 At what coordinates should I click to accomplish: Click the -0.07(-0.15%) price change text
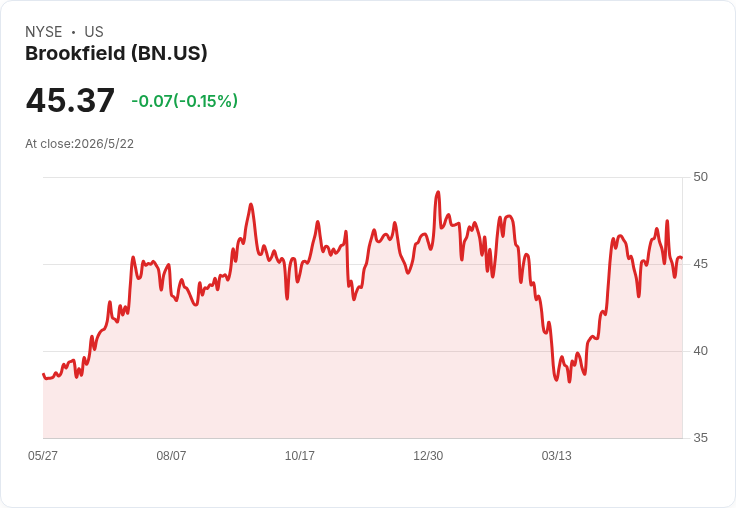click(x=184, y=101)
